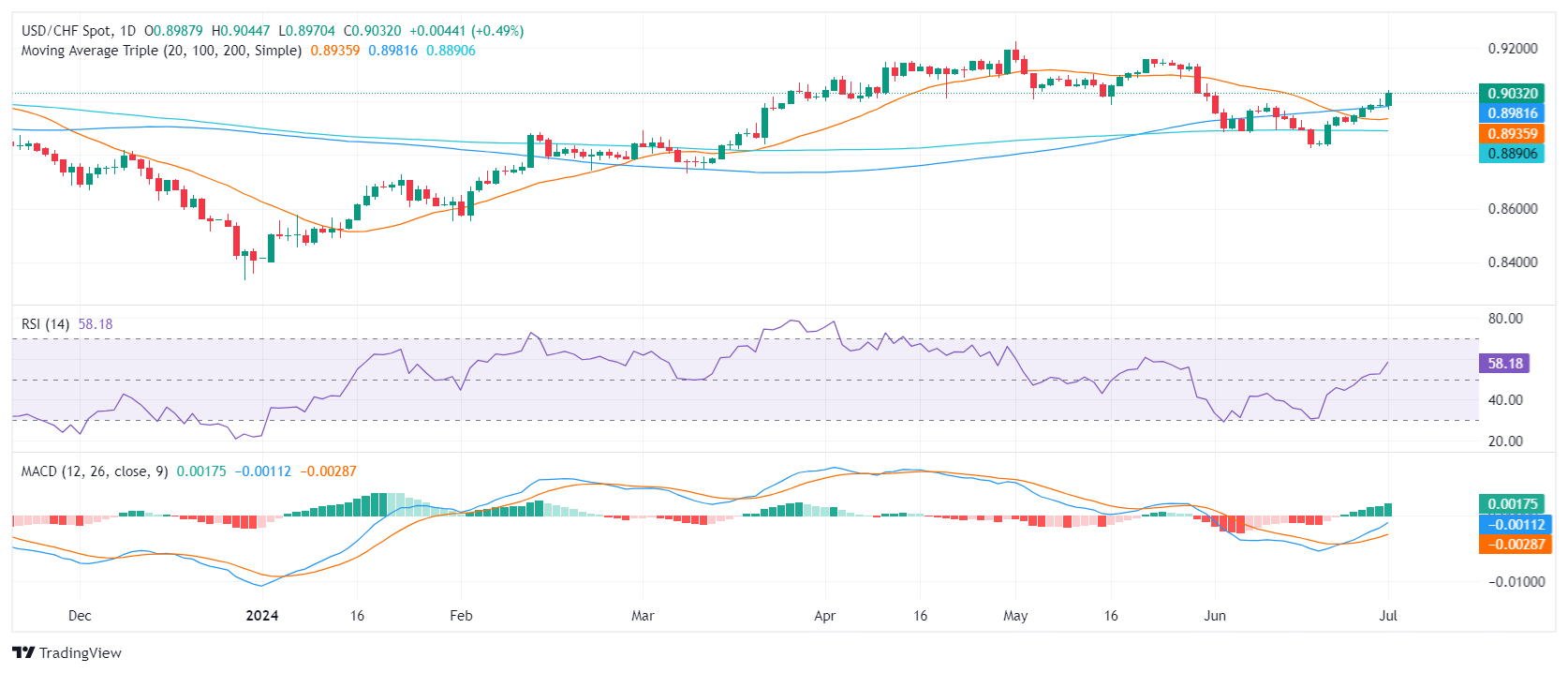This screenshot has height=673, width=1568.
Task: Click the 0.92000 price axis label
Action: (1513, 49)
